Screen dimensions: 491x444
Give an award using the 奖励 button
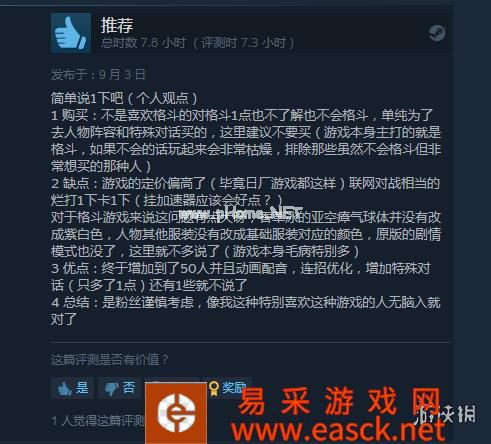(228, 388)
